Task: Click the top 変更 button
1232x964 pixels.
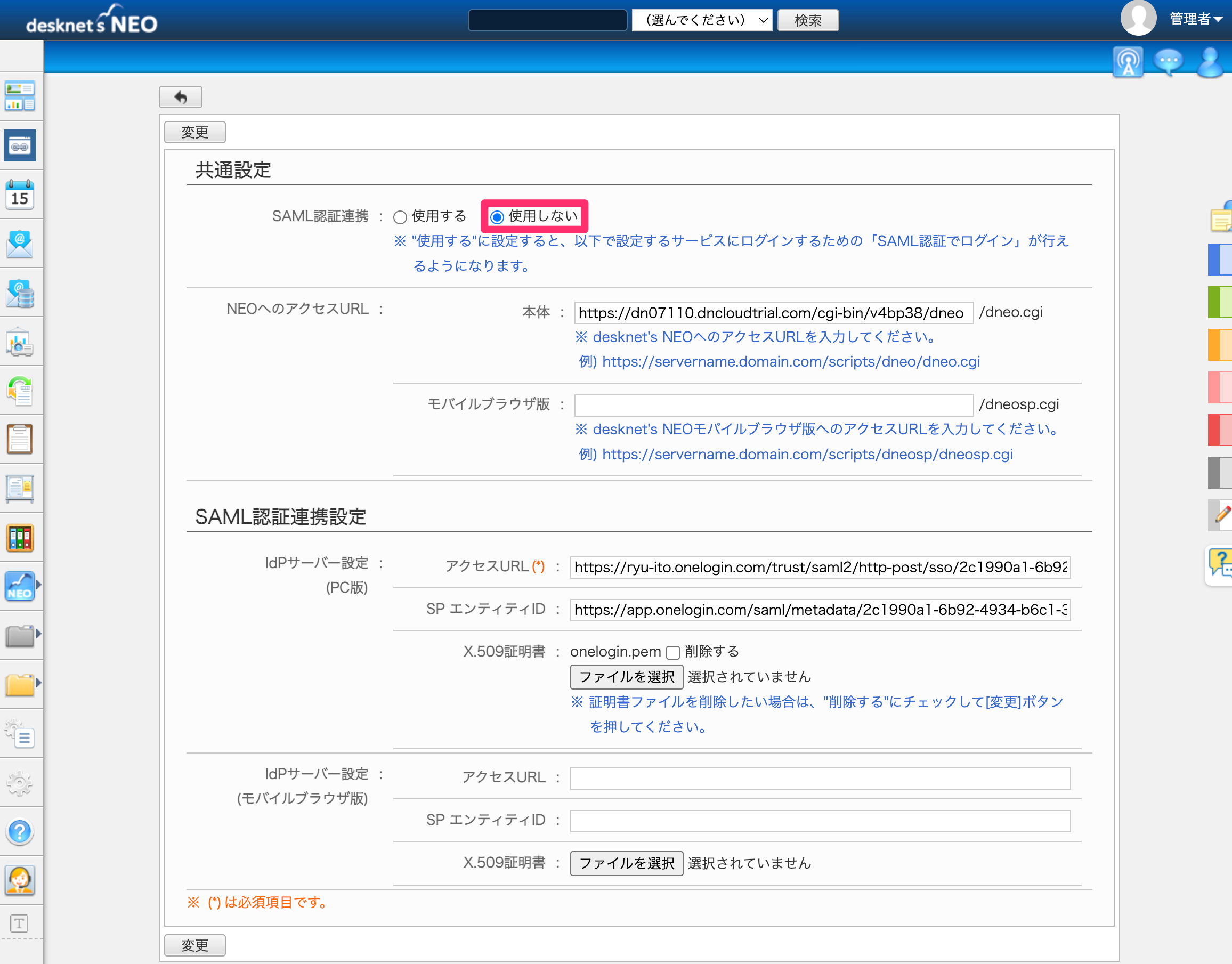Action: [x=194, y=132]
